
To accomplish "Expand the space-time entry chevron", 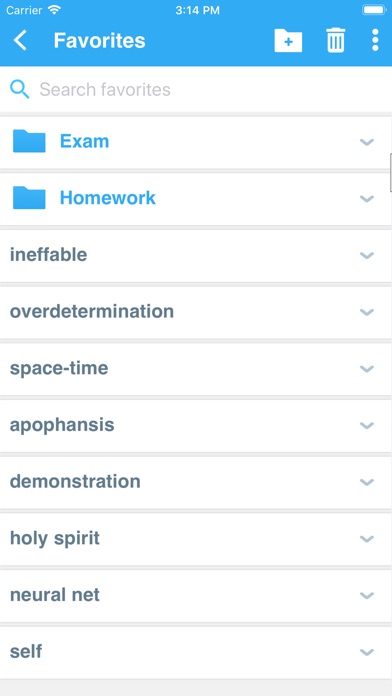I will point(367,368).
